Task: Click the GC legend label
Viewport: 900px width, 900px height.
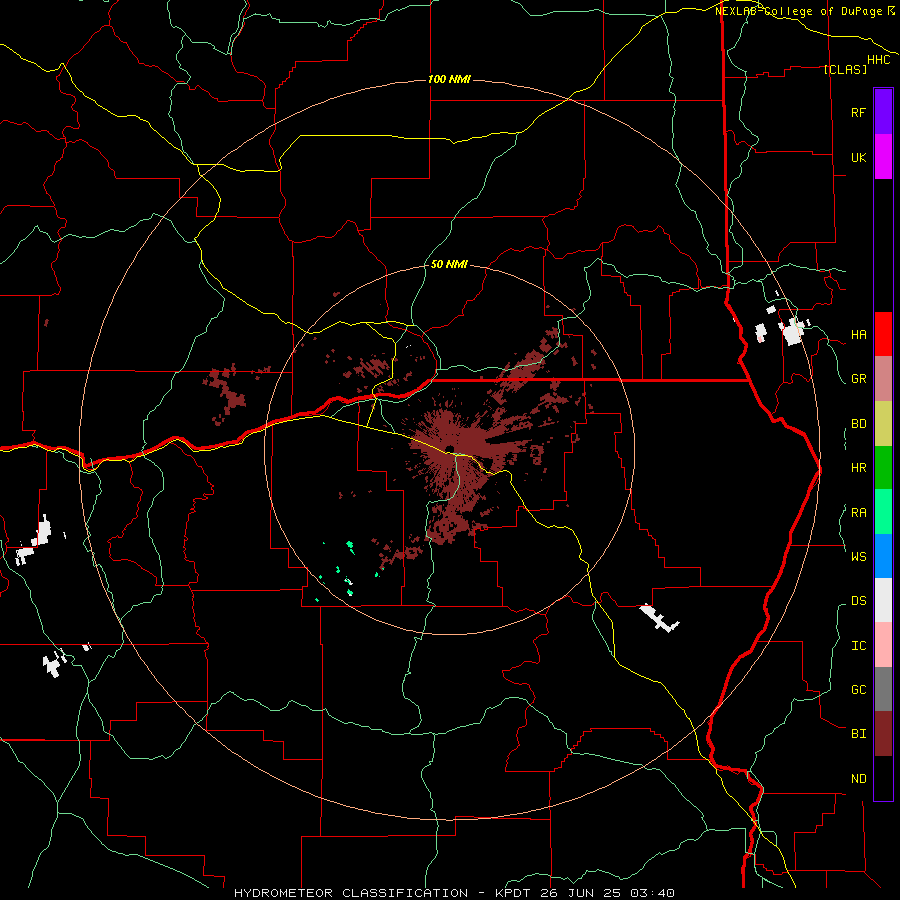Action: click(x=858, y=689)
